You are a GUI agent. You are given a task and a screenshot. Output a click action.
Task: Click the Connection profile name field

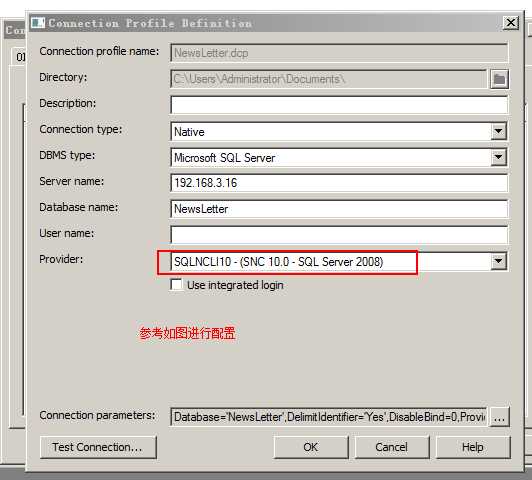pyautogui.click(x=339, y=53)
